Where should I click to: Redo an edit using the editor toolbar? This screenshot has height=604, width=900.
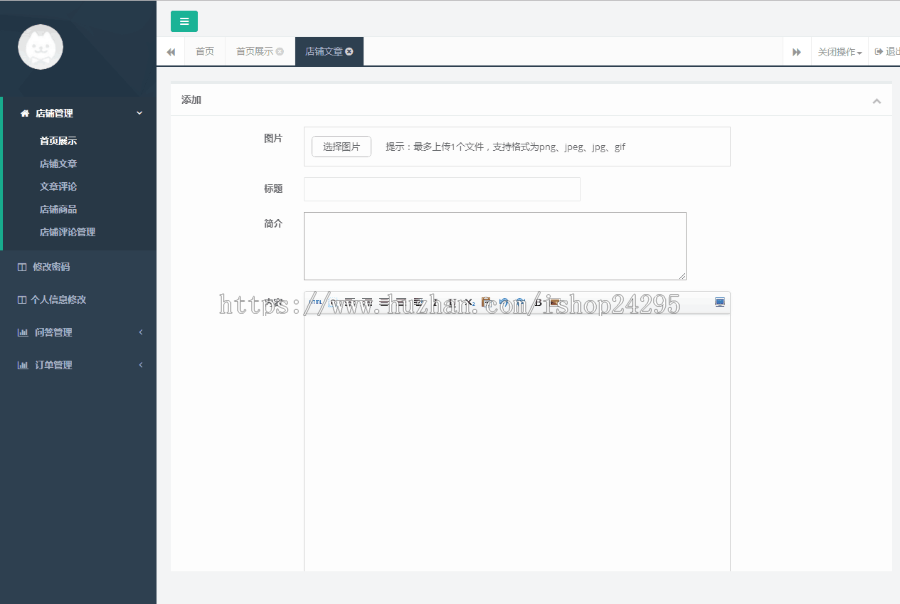[520, 302]
